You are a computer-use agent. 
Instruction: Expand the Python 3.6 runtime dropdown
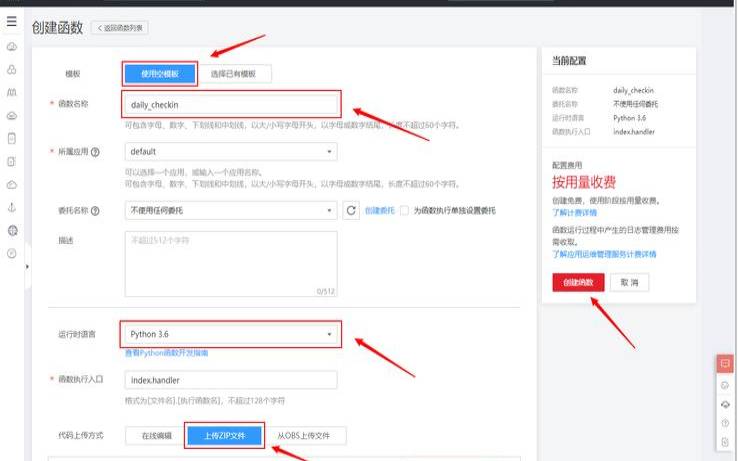point(231,334)
